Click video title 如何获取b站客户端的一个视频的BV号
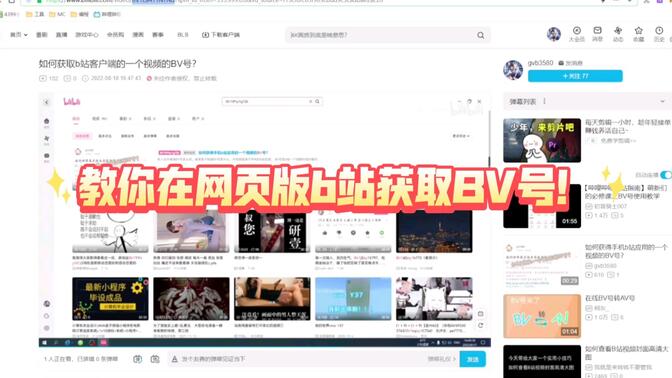 click(x=117, y=64)
